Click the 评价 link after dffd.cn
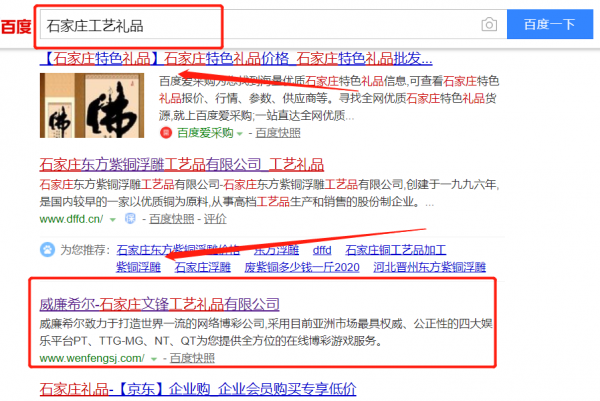This screenshot has width=600, height=401. [215, 219]
